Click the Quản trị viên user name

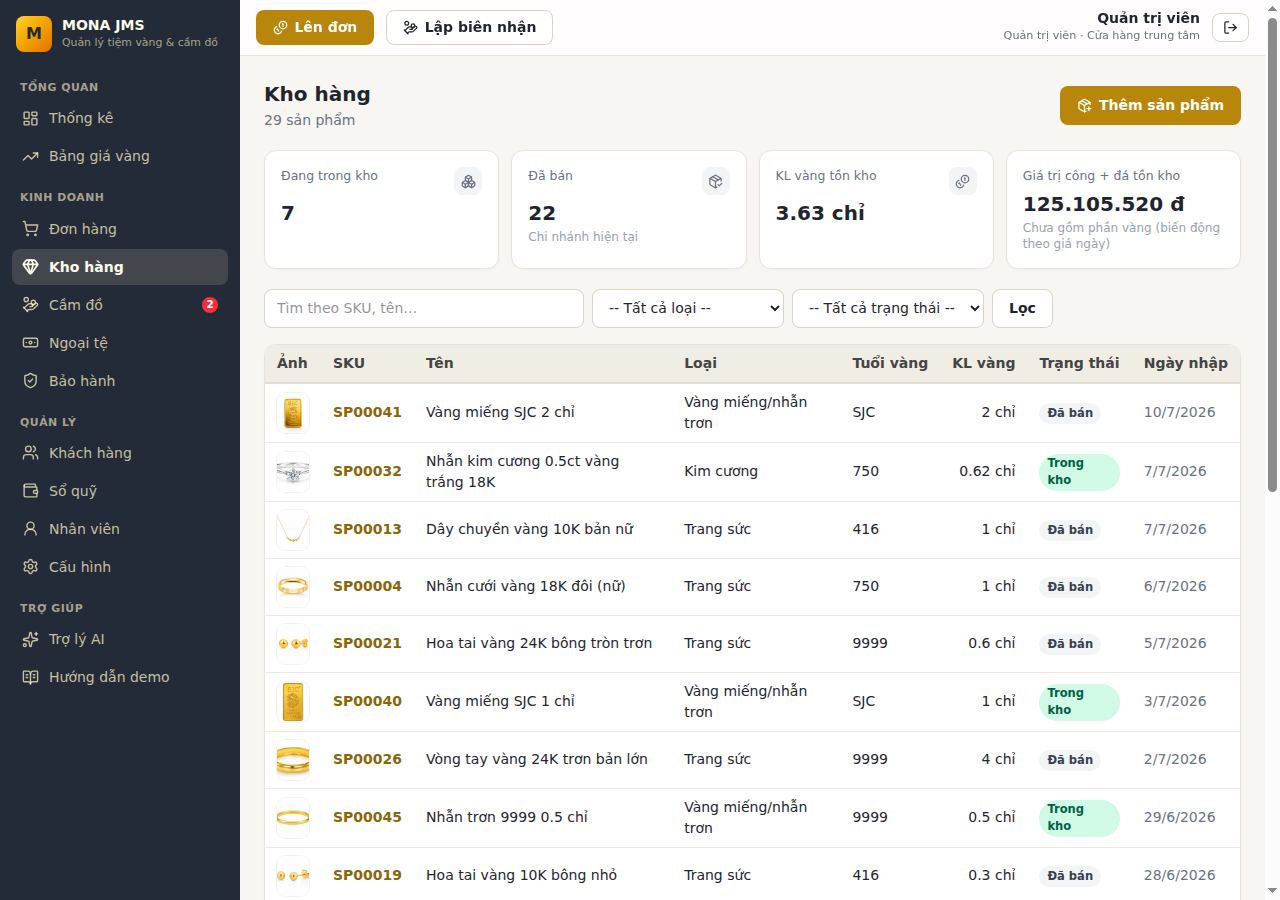click(x=1148, y=18)
